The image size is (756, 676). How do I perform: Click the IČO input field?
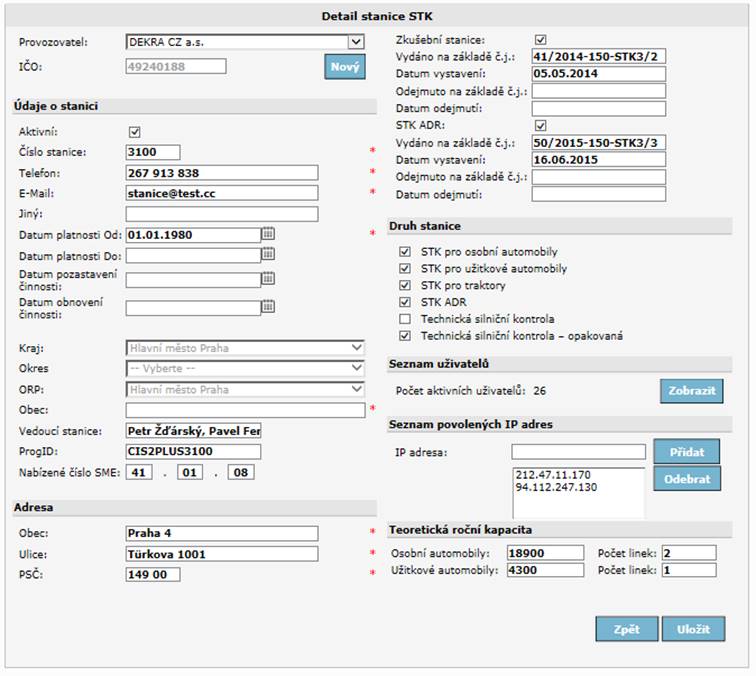point(176,67)
